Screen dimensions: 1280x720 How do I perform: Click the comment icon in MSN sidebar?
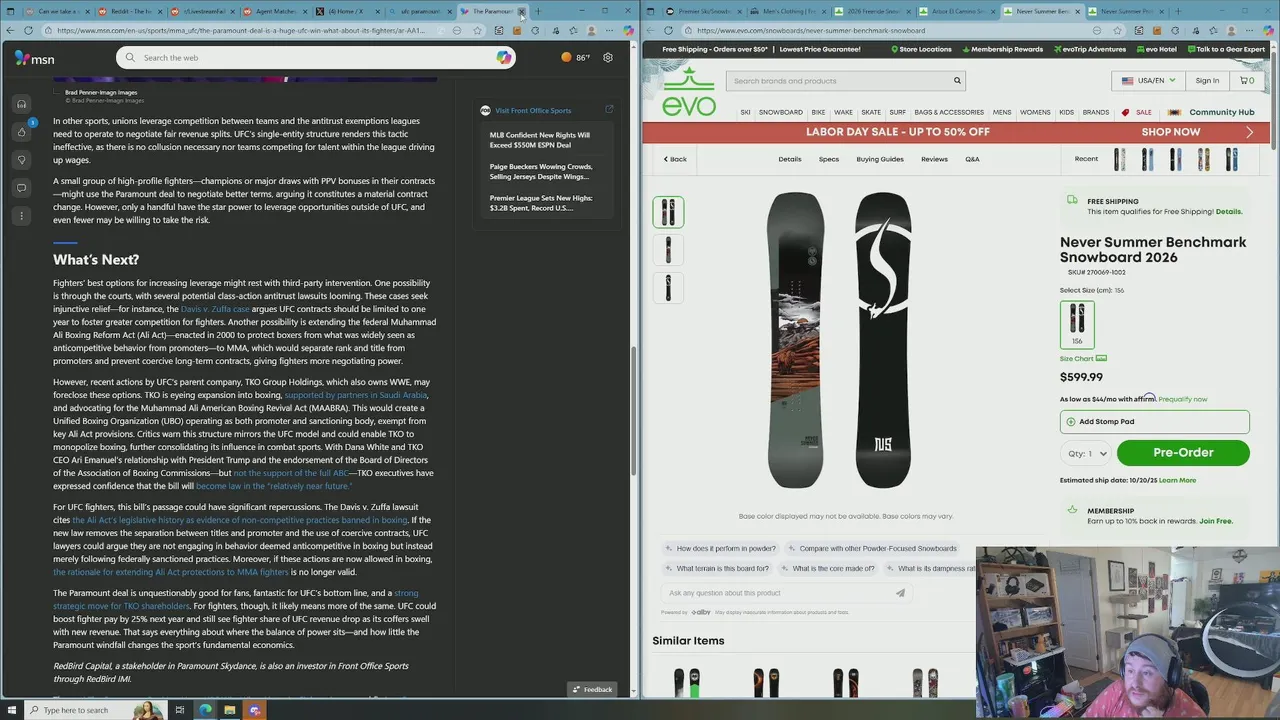21,188
